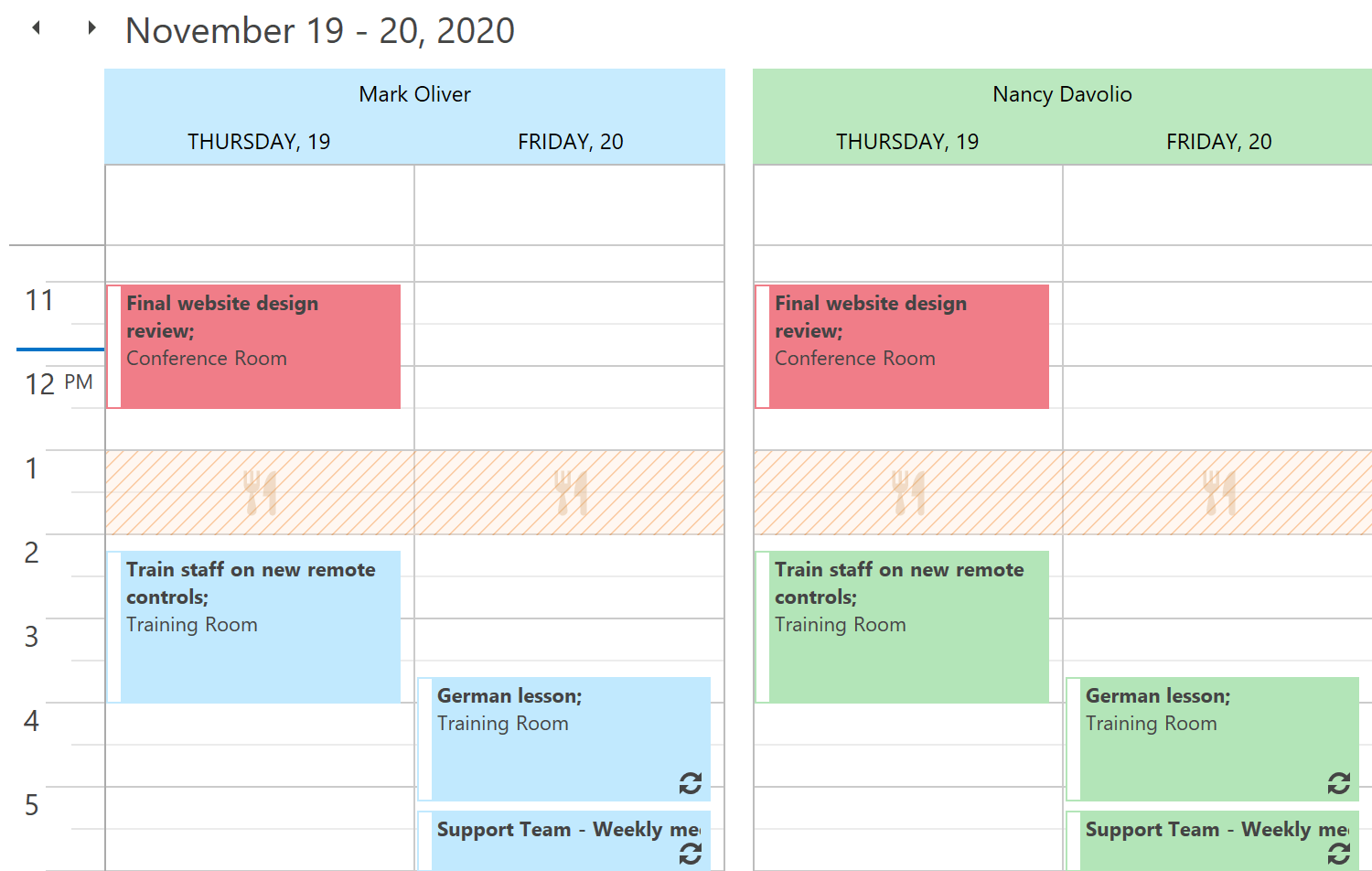Select Mark Oliver resource header
The image size is (1372, 871).
(x=414, y=94)
